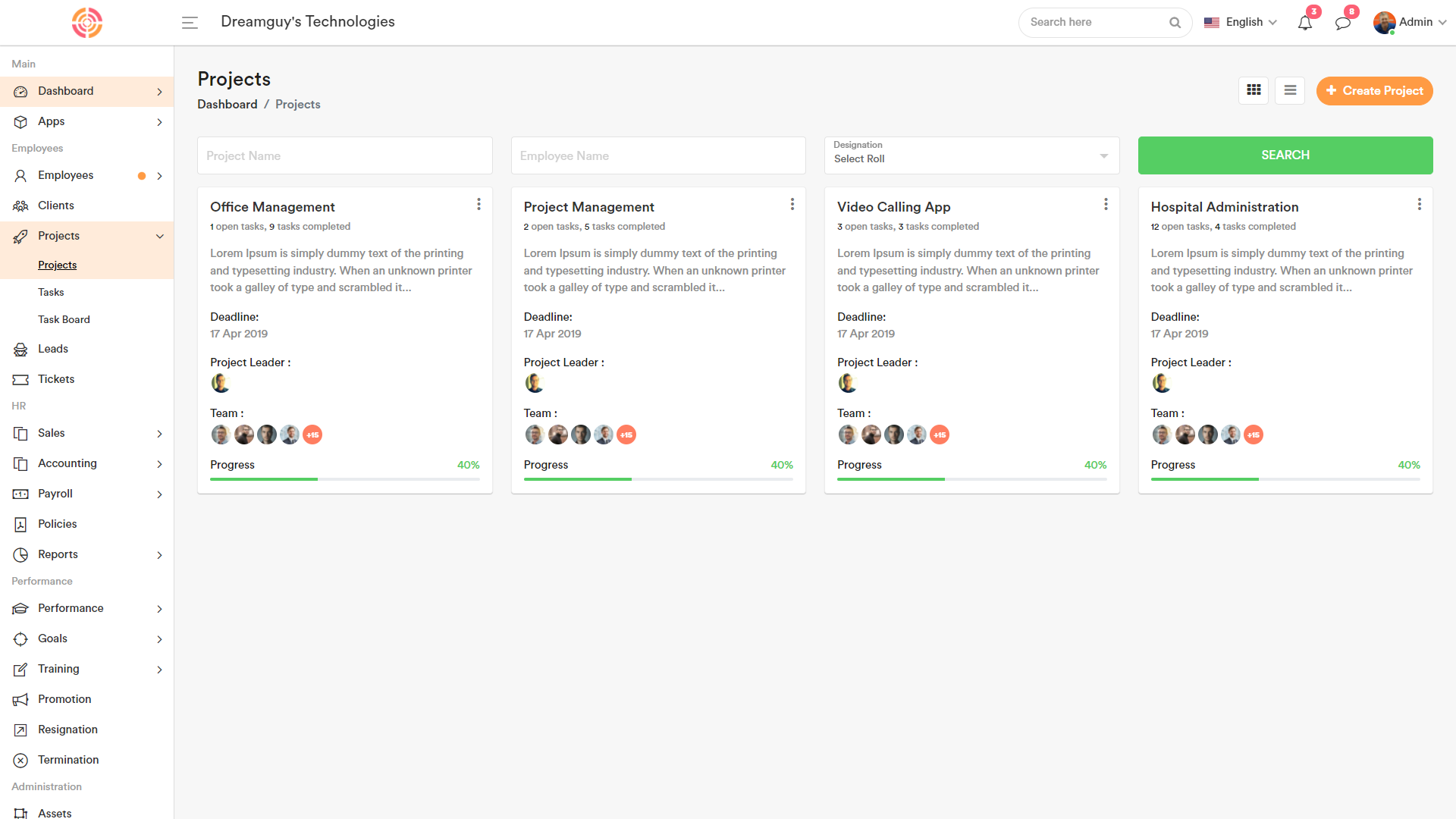1456x819 pixels.
Task: Click the search magnifier icon
Action: tap(1175, 23)
